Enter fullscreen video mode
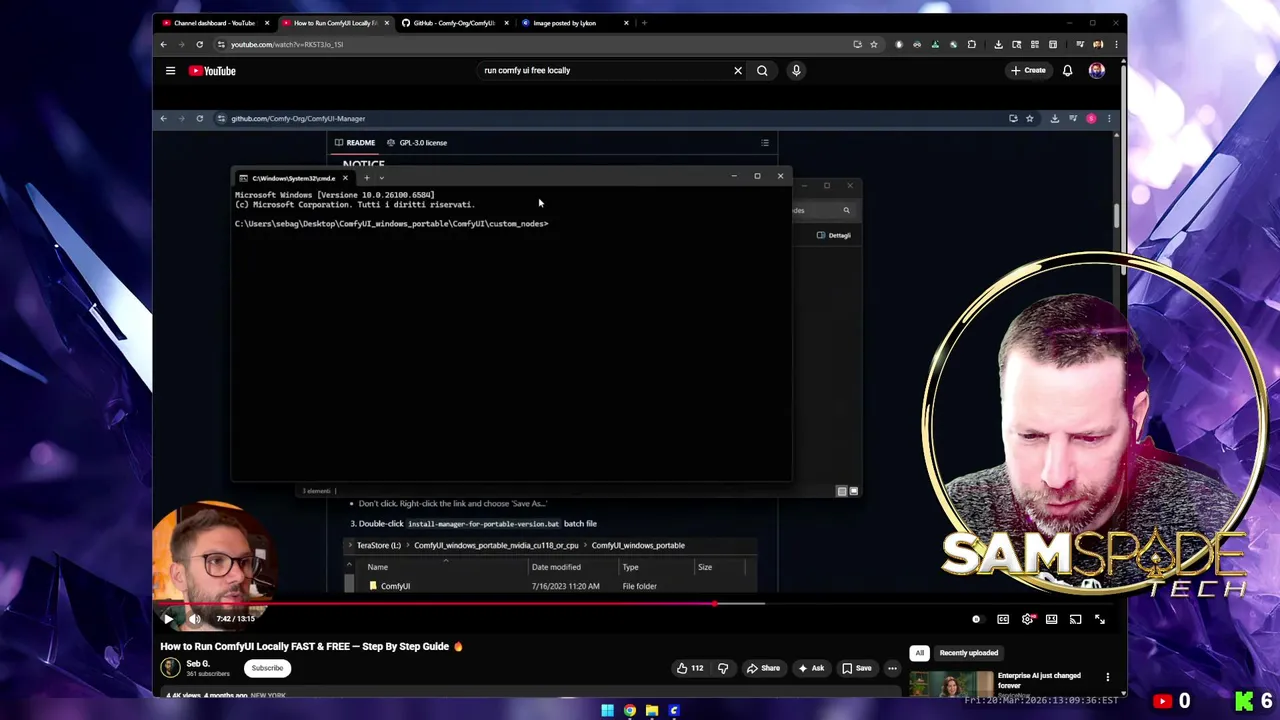 (1100, 619)
